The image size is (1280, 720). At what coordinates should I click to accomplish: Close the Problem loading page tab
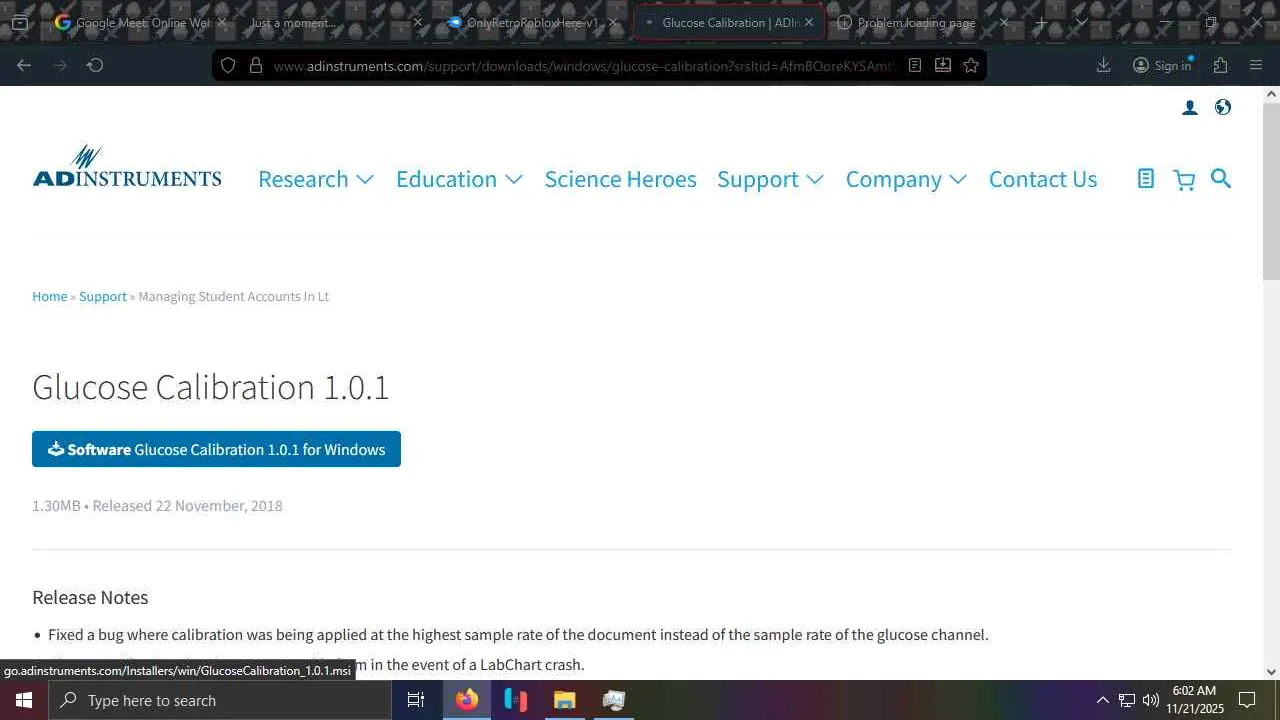[1005, 22]
